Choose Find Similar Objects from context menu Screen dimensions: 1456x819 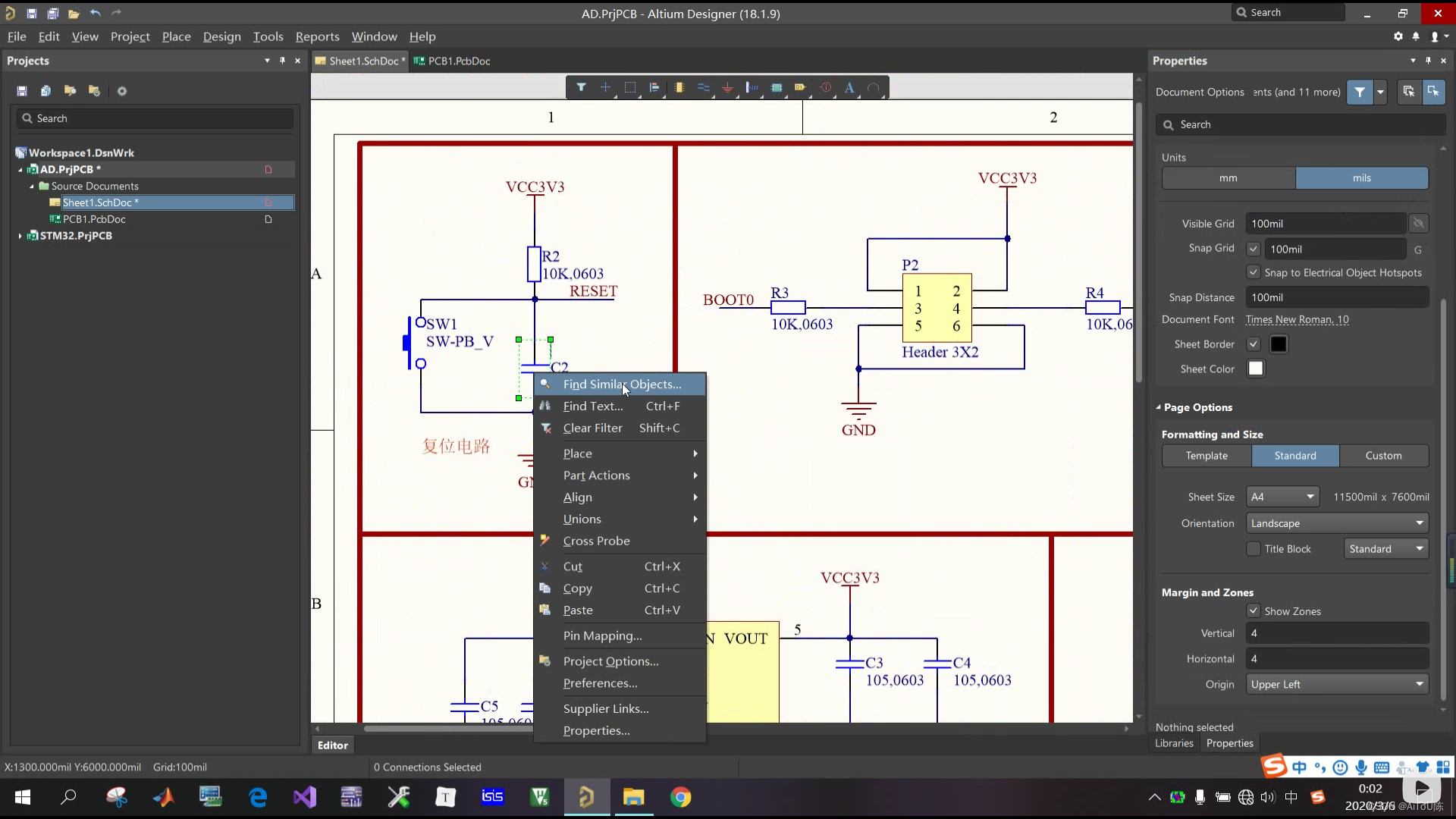pyautogui.click(x=621, y=384)
